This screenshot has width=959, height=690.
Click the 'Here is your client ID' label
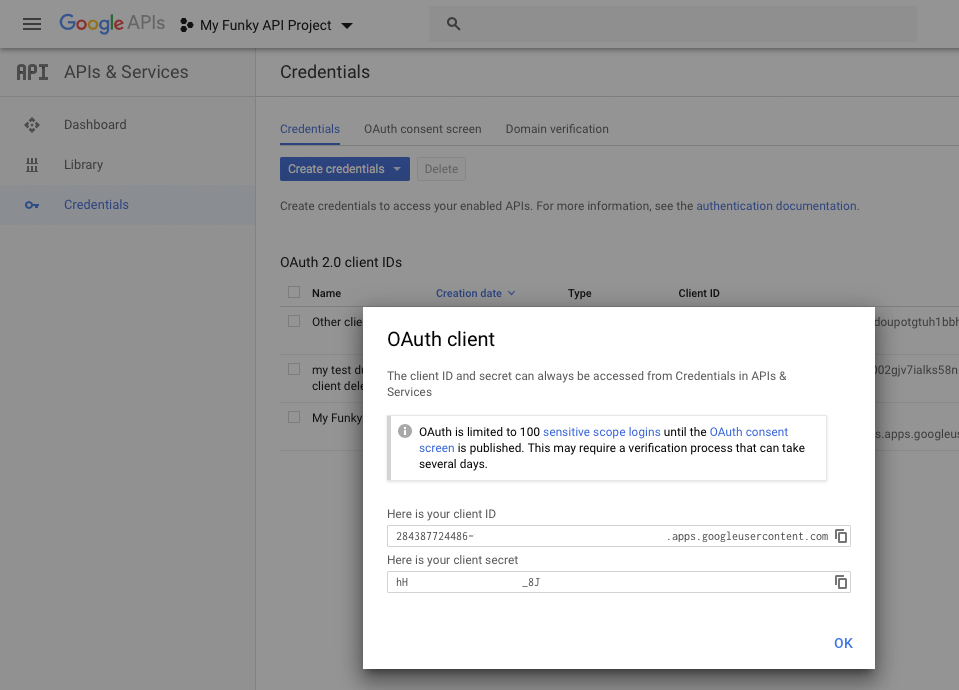pyautogui.click(x=442, y=514)
